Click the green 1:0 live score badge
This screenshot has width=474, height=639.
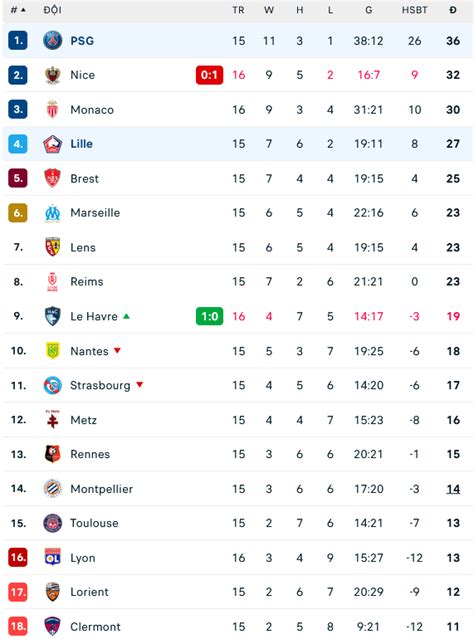coord(209,316)
